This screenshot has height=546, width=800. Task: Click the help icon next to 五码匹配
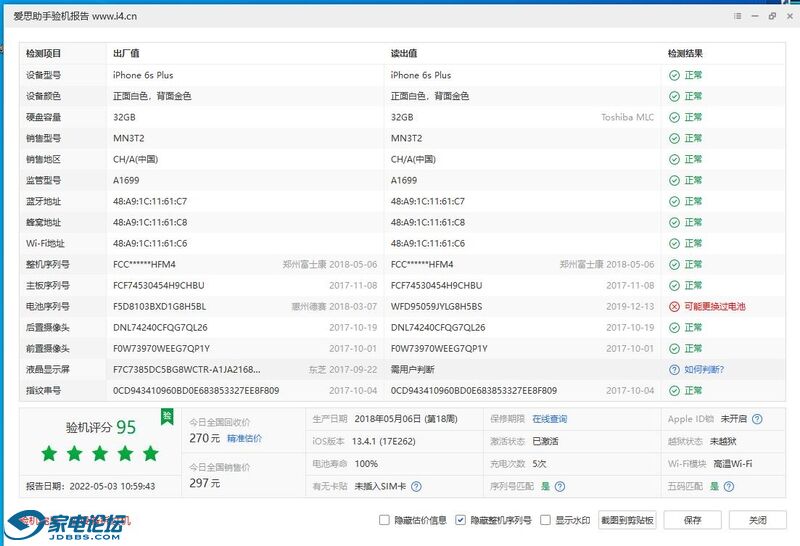click(x=729, y=486)
